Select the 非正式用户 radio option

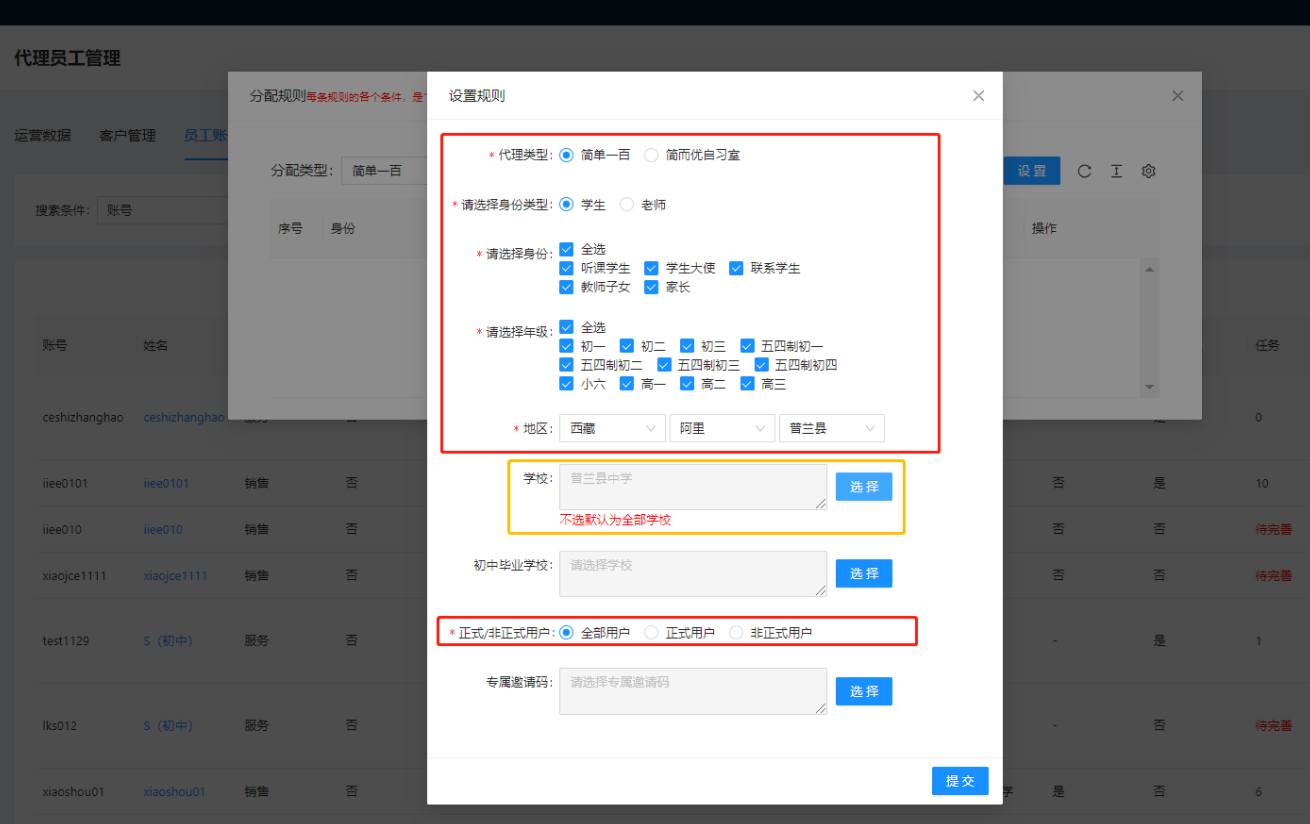pyautogui.click(x=736, y=632)
